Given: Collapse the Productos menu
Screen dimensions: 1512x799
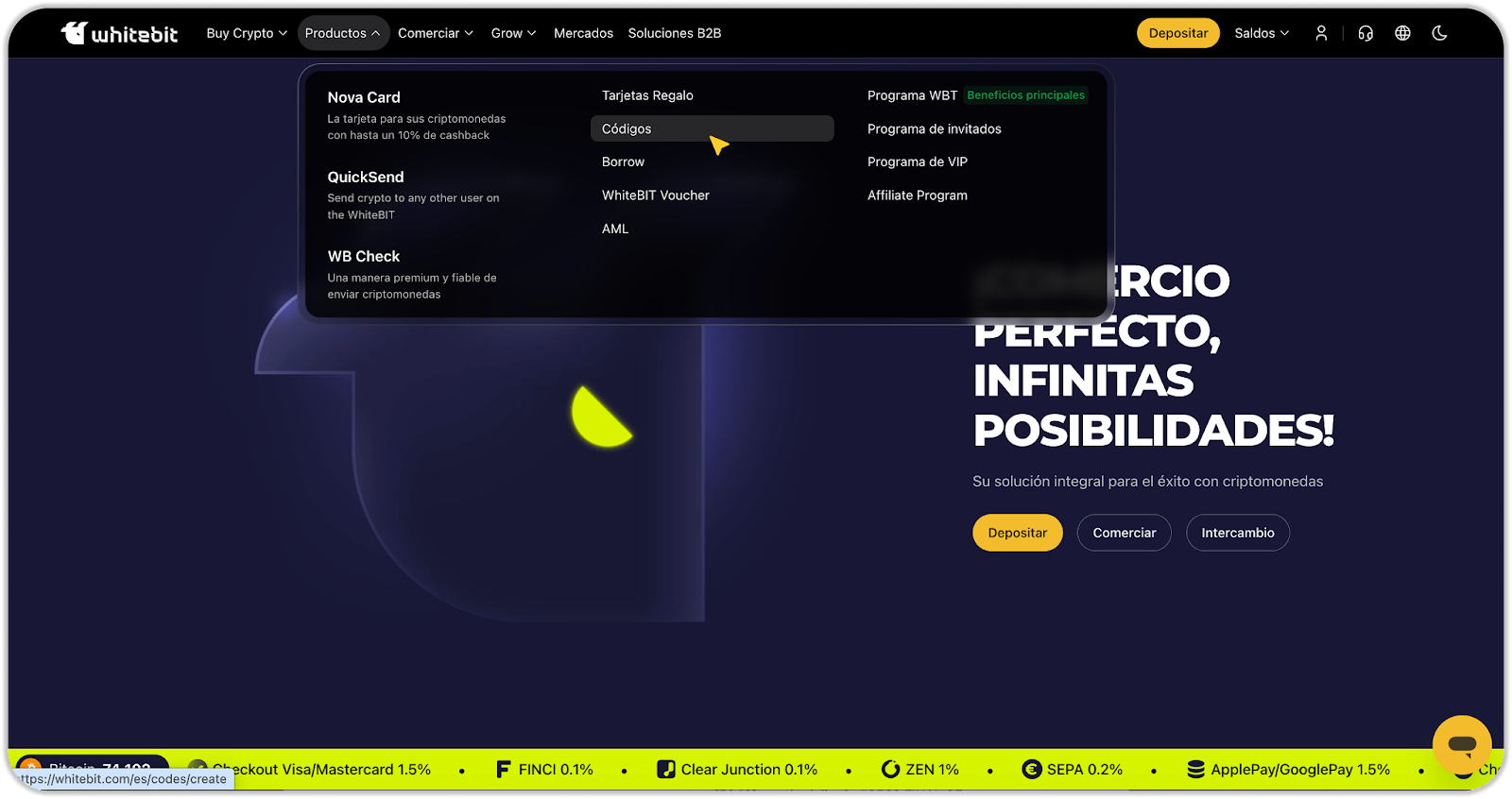Looking at the screenshot, I should pos(343,33).
